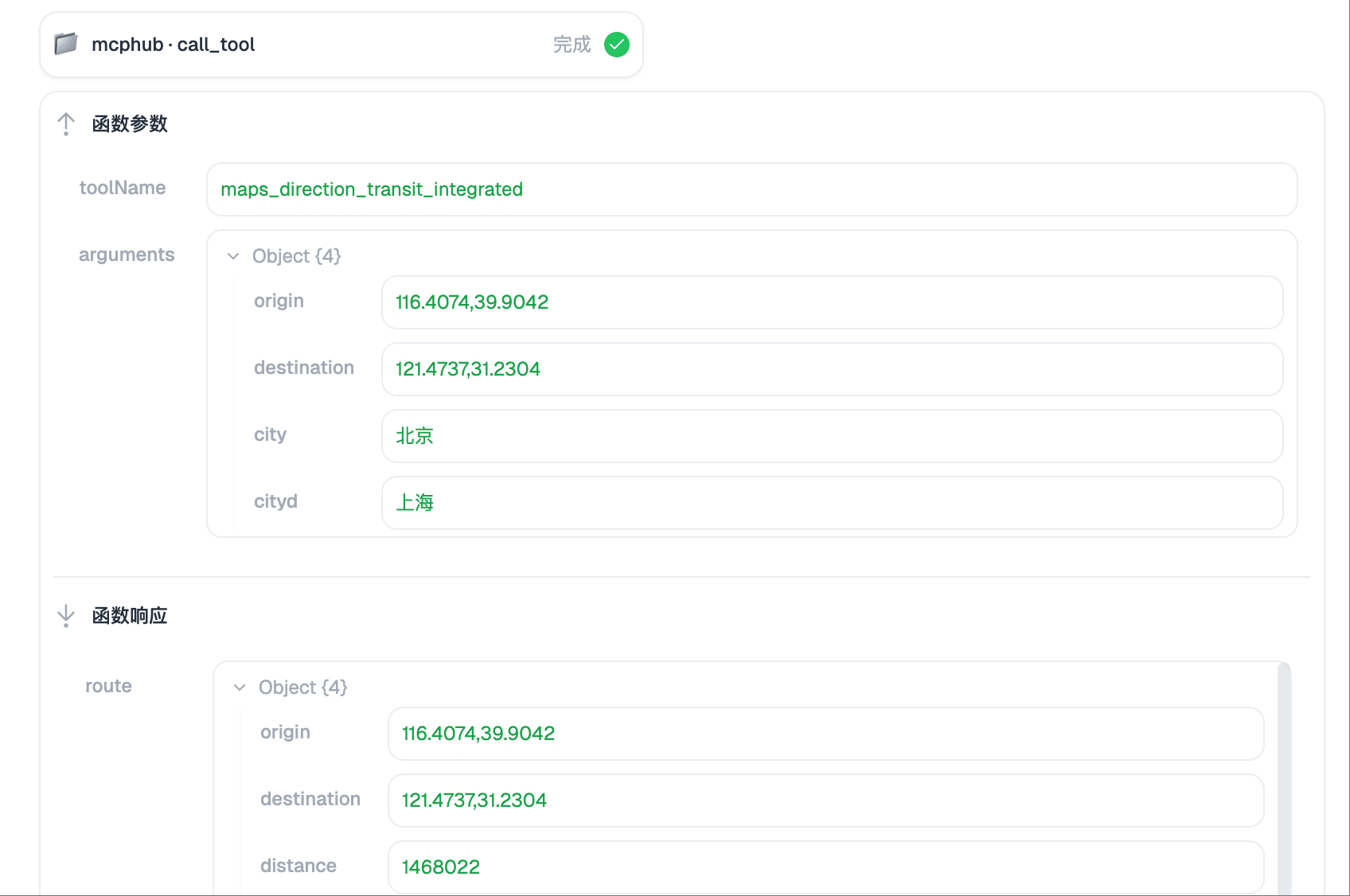Screen dimensions: 1350x896
Task: Click the 函数响应 section heading
Action: 130,616
